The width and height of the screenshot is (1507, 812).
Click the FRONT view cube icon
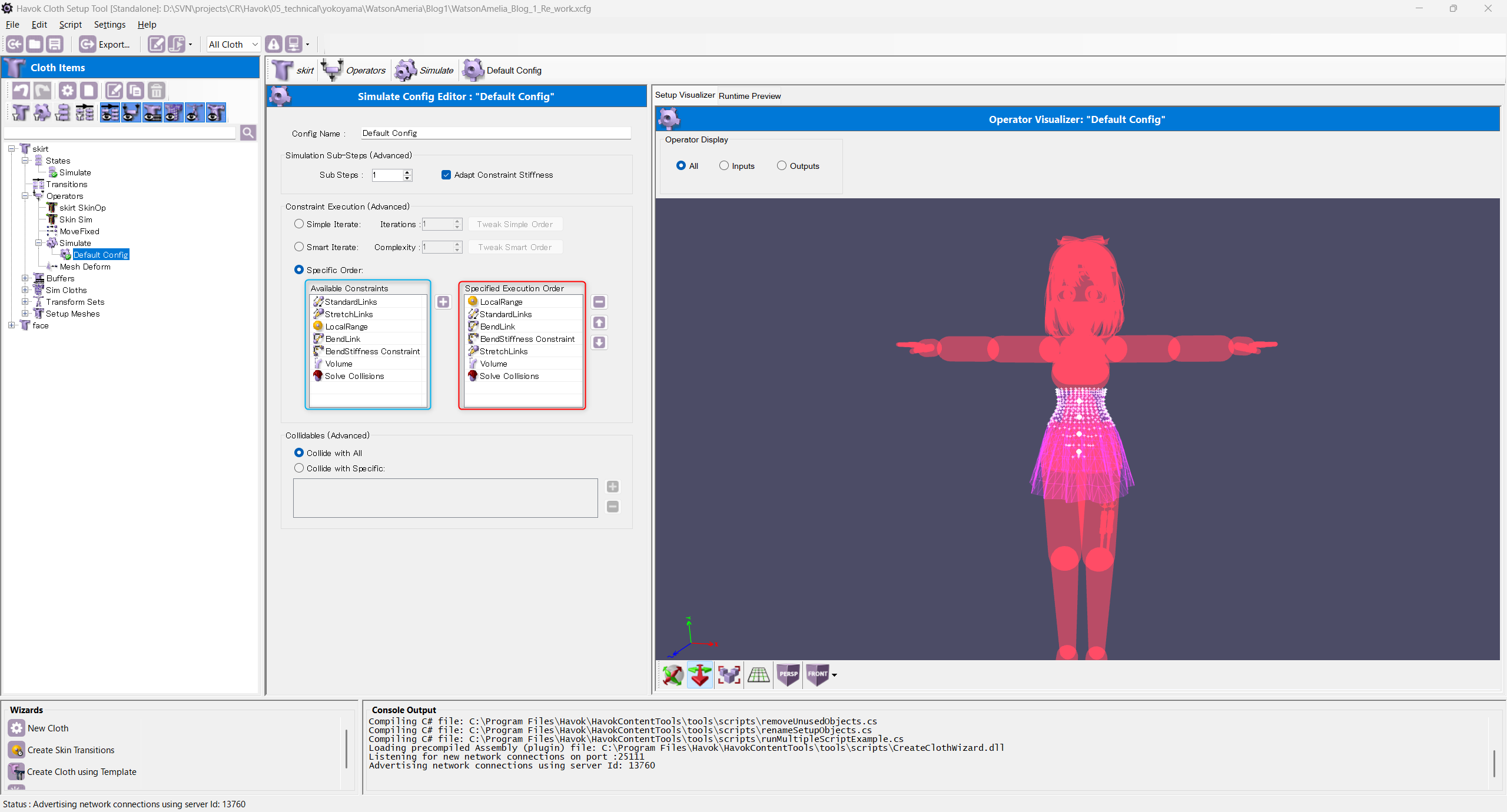pyautogui.click(x=817, y=675)
